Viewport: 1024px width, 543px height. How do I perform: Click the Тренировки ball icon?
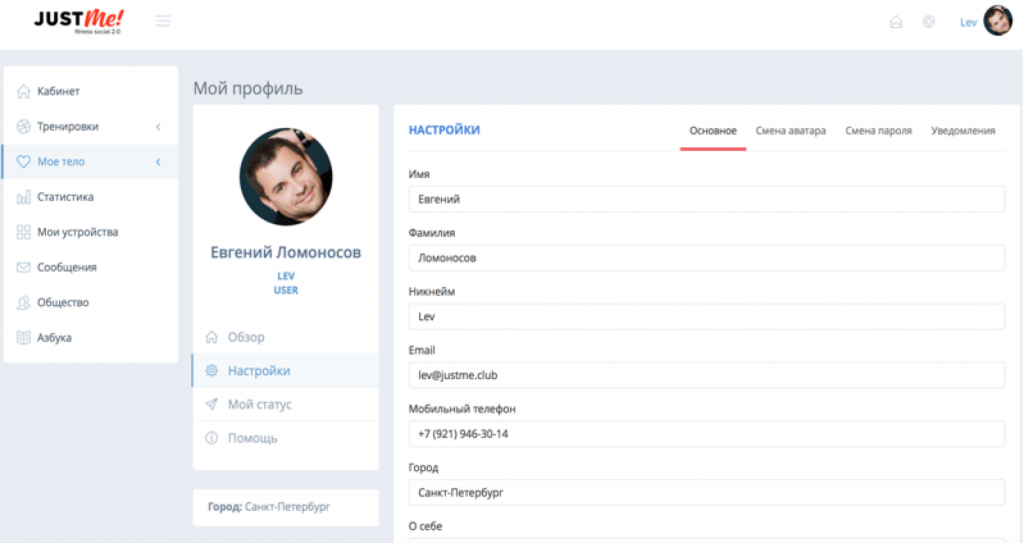point(24,126)
